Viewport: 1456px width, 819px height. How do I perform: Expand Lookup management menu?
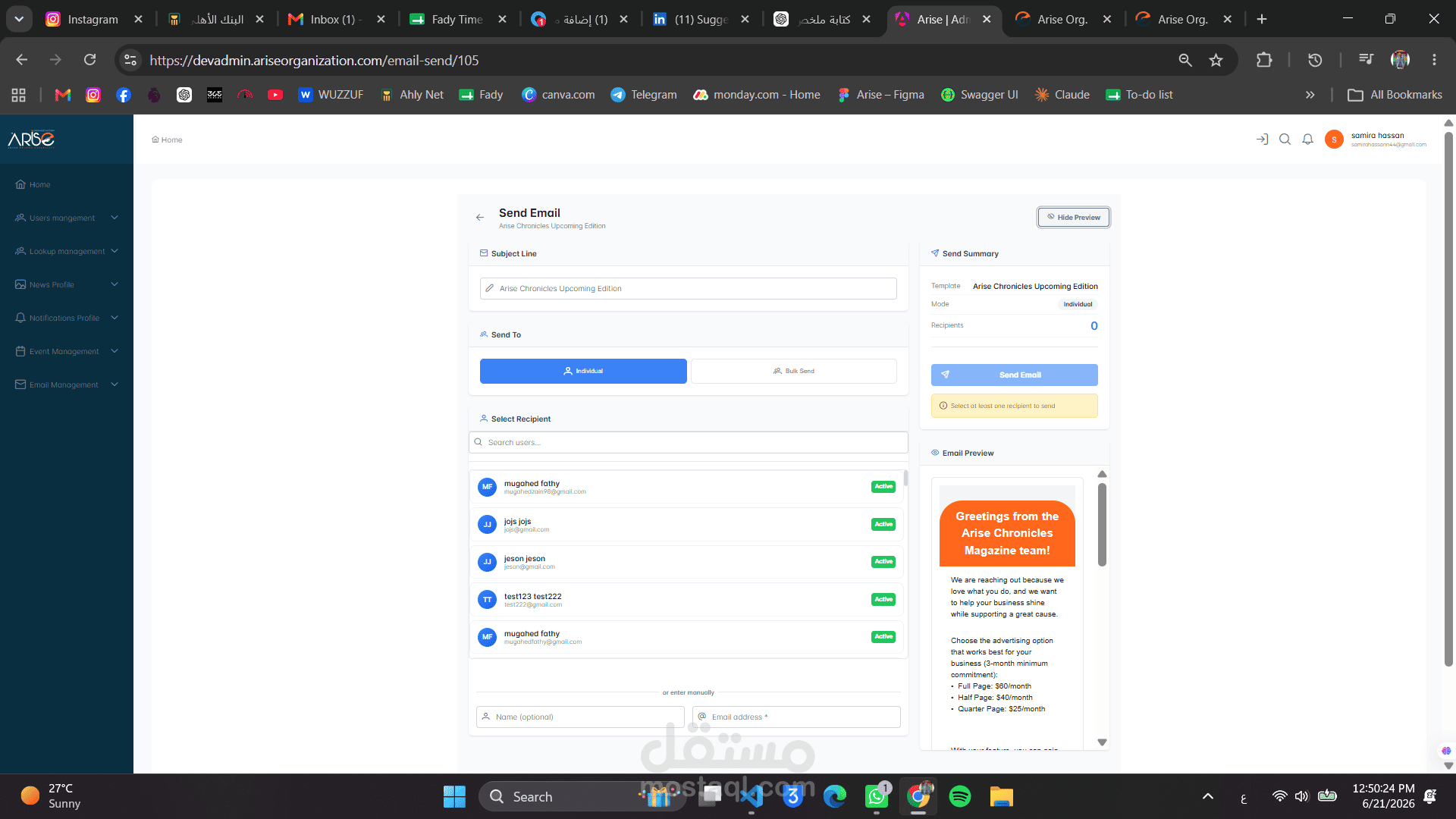(67, 251)
